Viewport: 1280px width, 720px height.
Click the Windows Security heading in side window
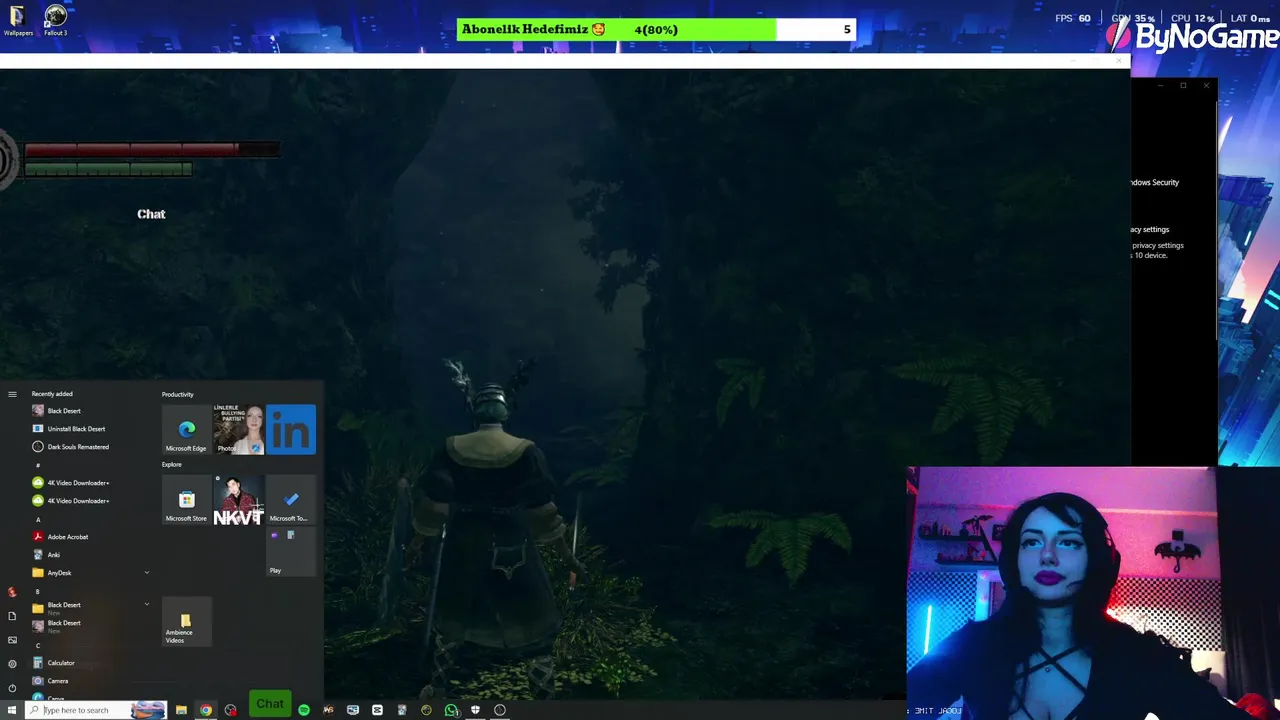1155,182
